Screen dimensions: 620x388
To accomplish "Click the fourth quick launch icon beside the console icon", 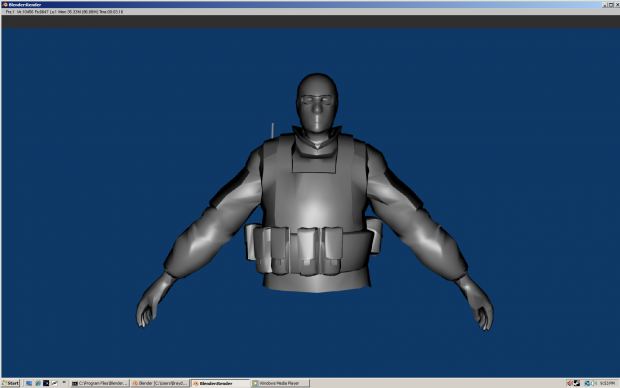I will (55, 383).
